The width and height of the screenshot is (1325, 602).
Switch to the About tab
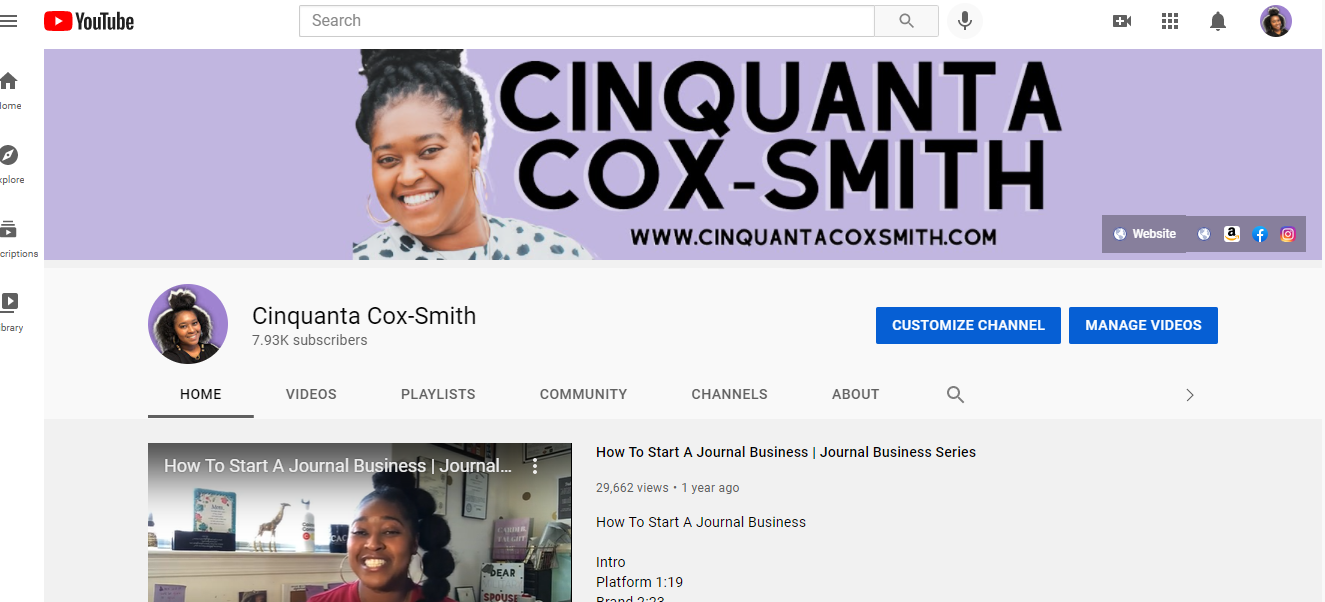point(855,394)
